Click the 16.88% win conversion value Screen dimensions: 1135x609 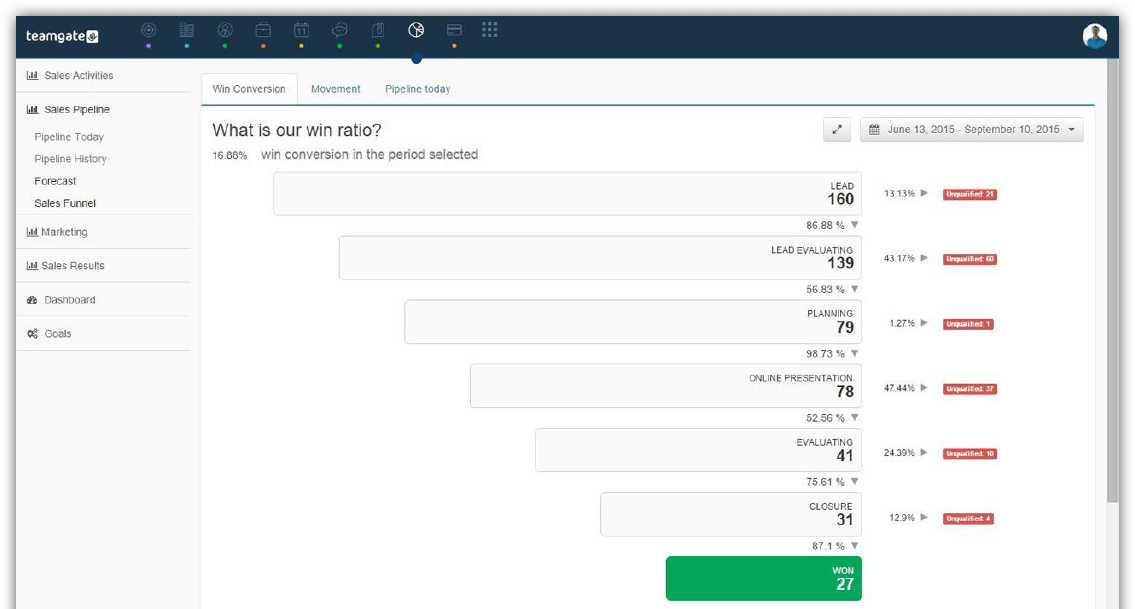coord(229,155)
